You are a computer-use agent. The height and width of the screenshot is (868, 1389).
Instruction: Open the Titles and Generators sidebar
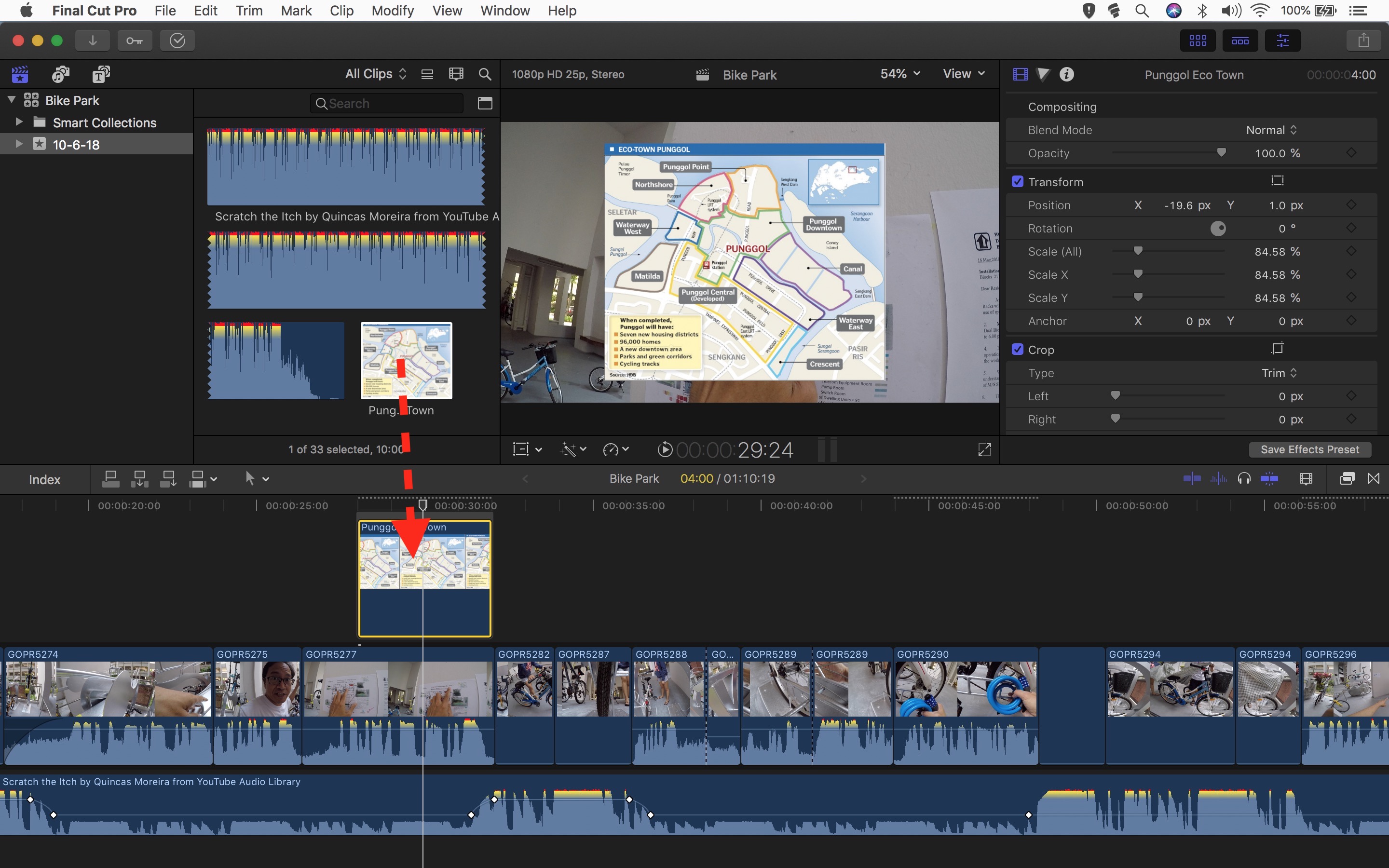click(101, 74)
